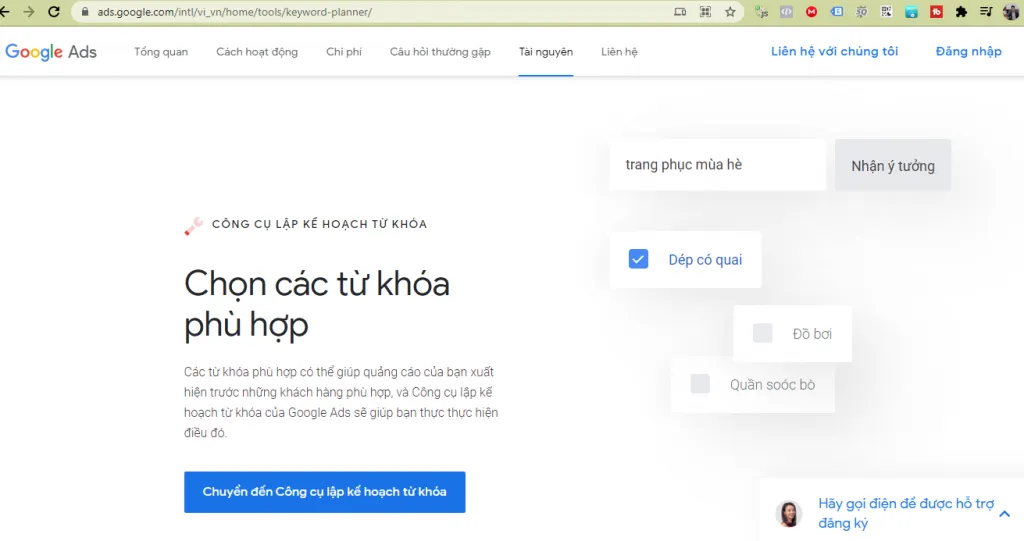
Task: Open the Cách hoạt động menu item
Action: (257, 52)
